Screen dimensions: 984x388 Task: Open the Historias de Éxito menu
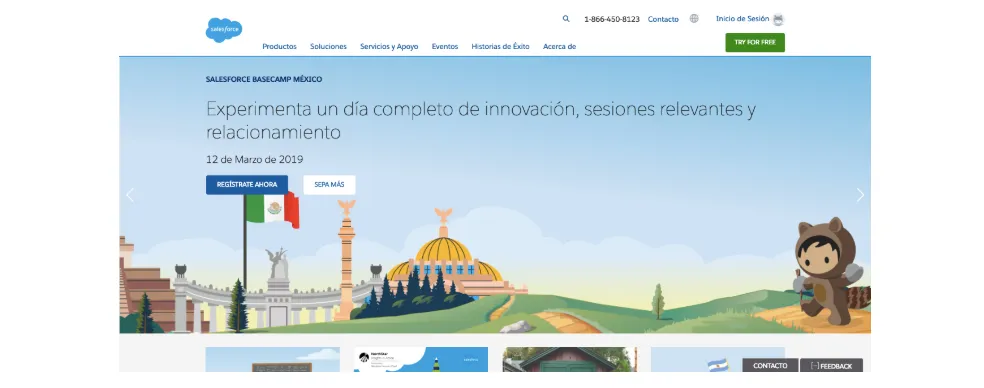coord(500,46)
